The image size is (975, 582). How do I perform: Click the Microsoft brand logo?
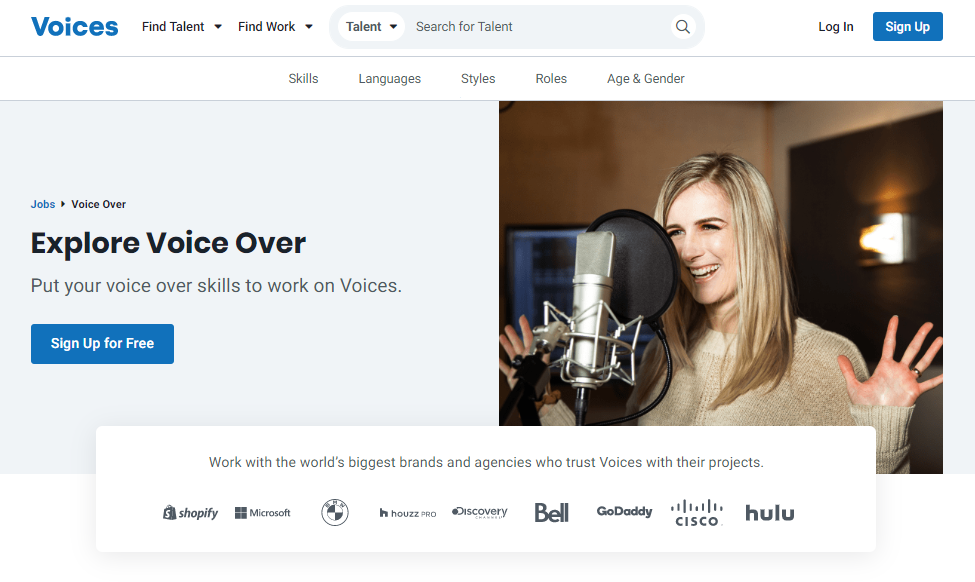point(262,513)
